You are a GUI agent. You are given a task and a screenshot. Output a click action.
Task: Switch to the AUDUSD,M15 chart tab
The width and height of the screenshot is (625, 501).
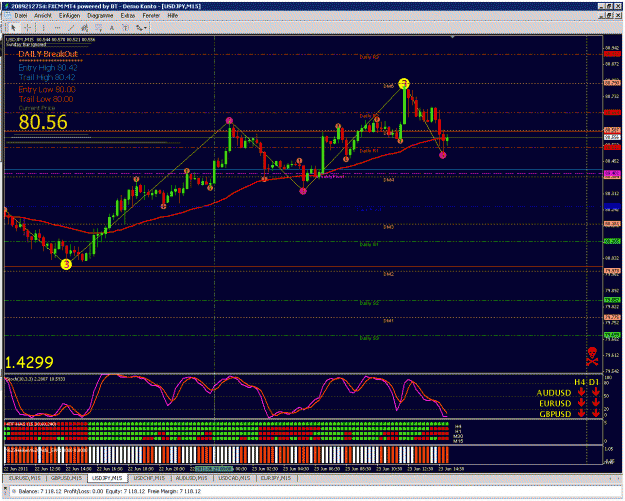(x=191, y=477)
